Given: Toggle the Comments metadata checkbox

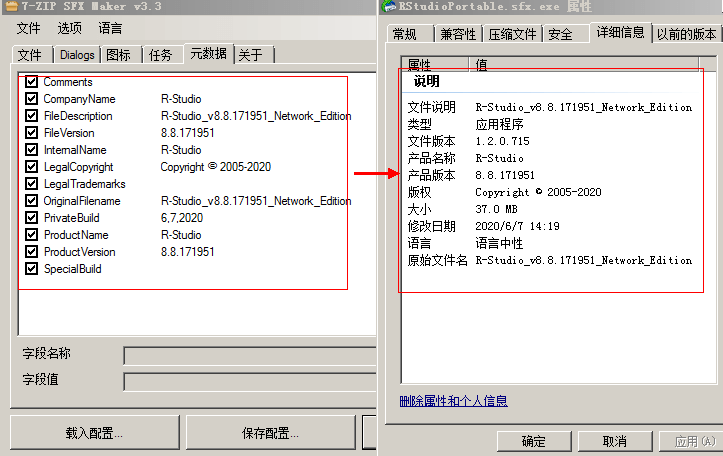Looking at the screenshot, I should [32, 82].
